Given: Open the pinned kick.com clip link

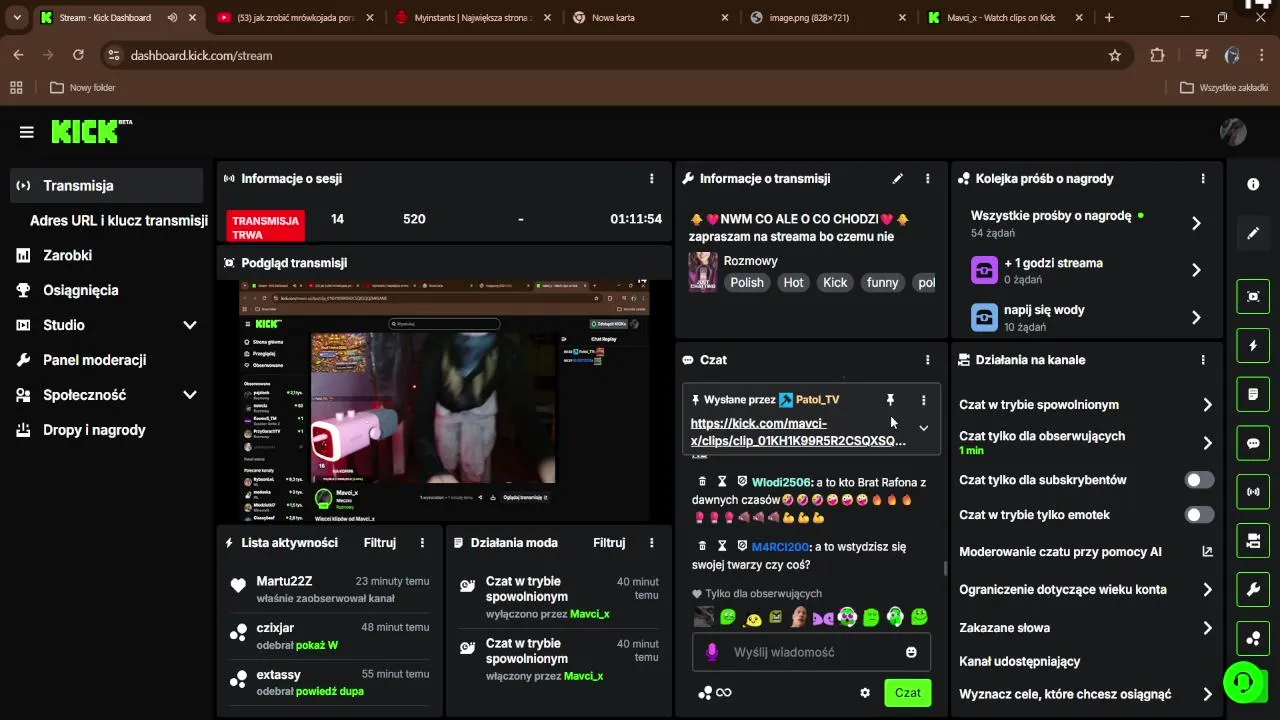Looking at the screenshot, I should pyautogui.click(x=798, y=432).
